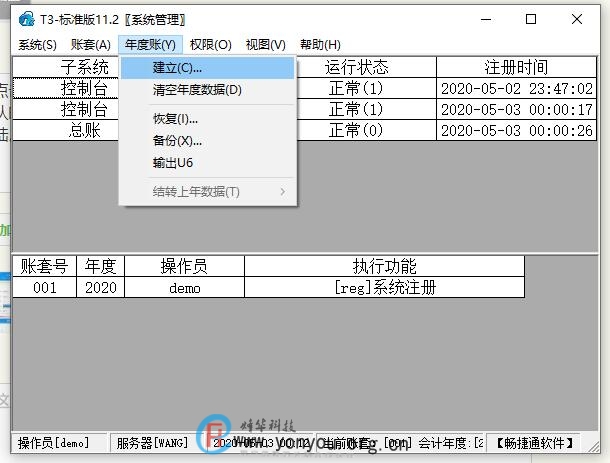Click status bar 服务器[WANG] entry
This screenshot has height=463, width=610.
tap(157, 442)
